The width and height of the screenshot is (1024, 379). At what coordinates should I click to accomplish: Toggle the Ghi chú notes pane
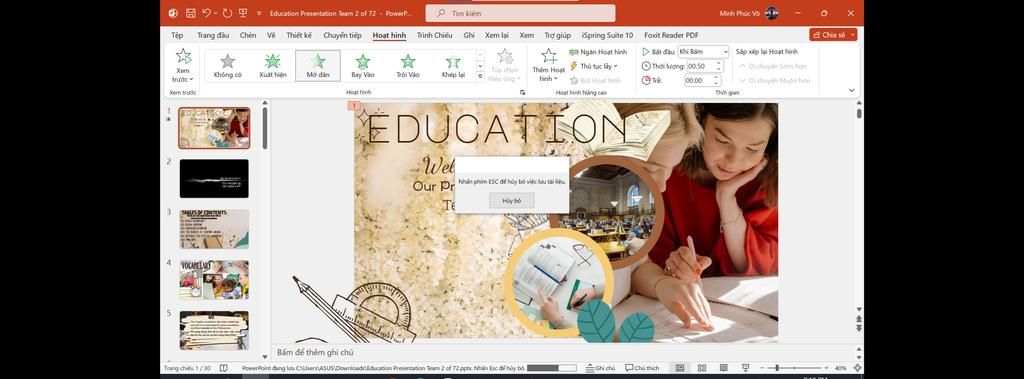click(x=601, y=368)
